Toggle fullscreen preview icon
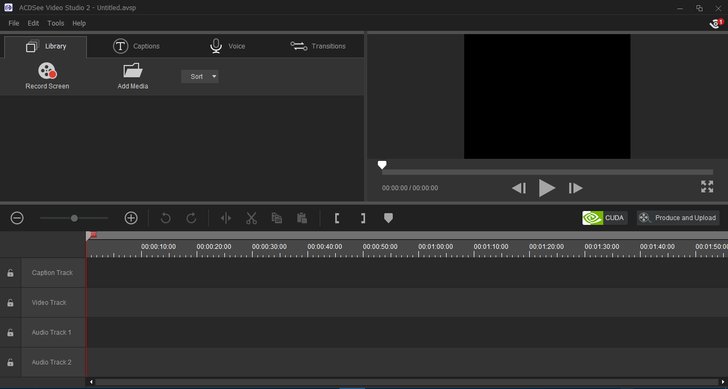This screenshot has height=389, width=728. click(x=707, y=187)
